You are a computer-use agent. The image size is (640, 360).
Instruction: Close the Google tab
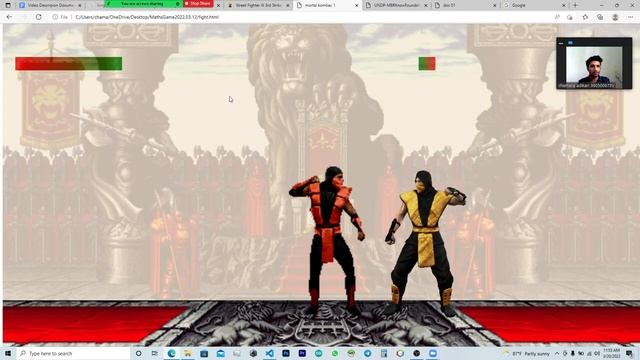point(564,5)
